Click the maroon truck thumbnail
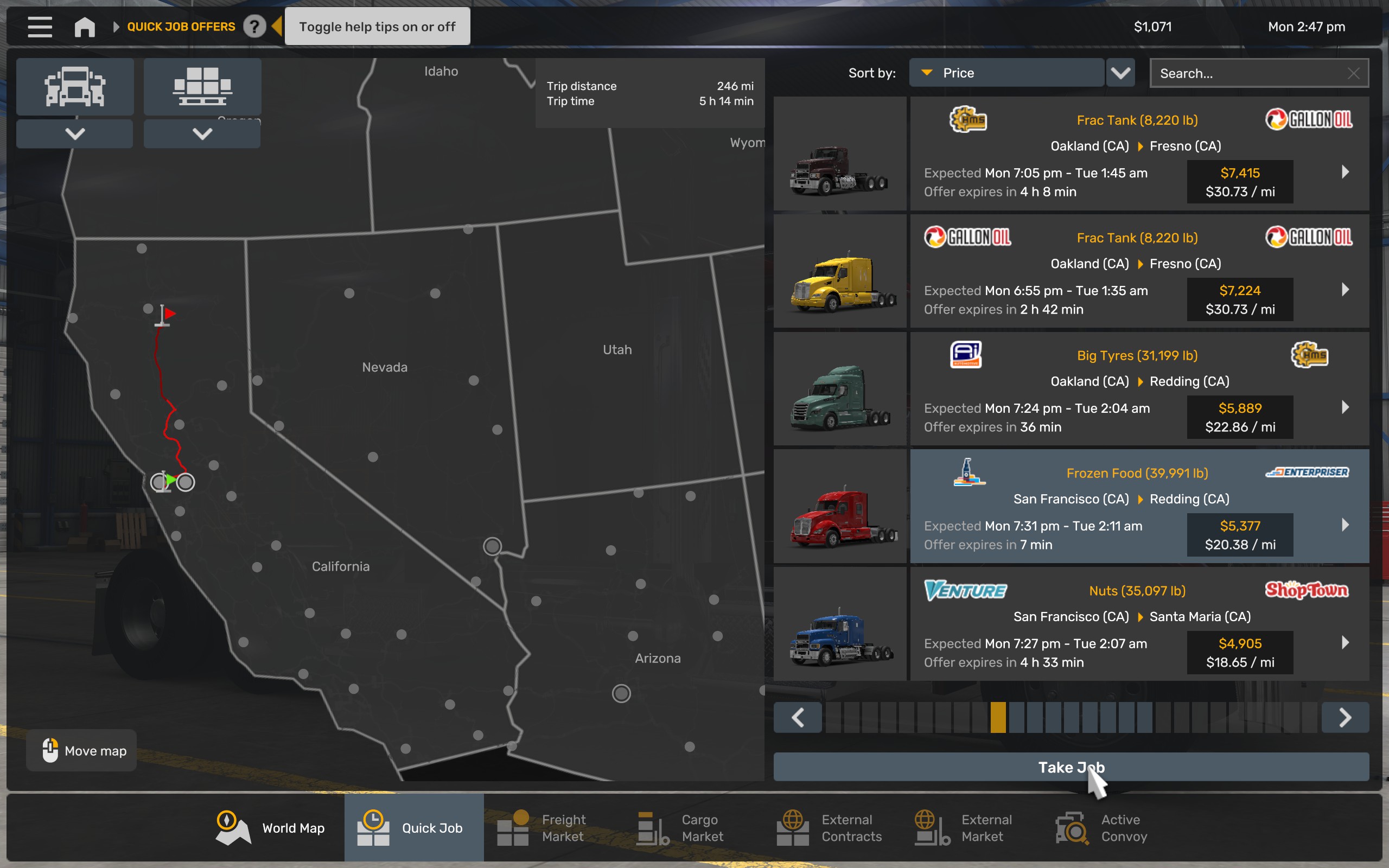This screenshot has width=1389, height=868. tap(840, 154)
